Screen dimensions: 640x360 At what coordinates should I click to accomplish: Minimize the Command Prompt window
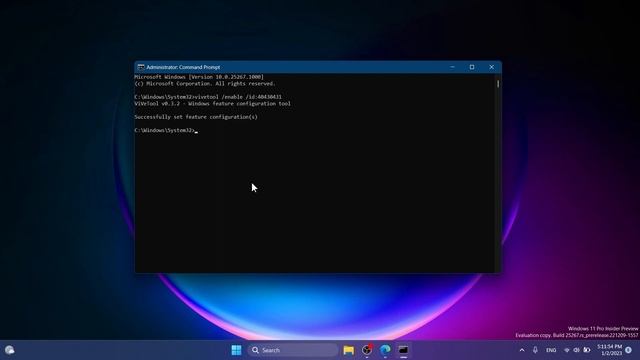[x=452, y=67]
